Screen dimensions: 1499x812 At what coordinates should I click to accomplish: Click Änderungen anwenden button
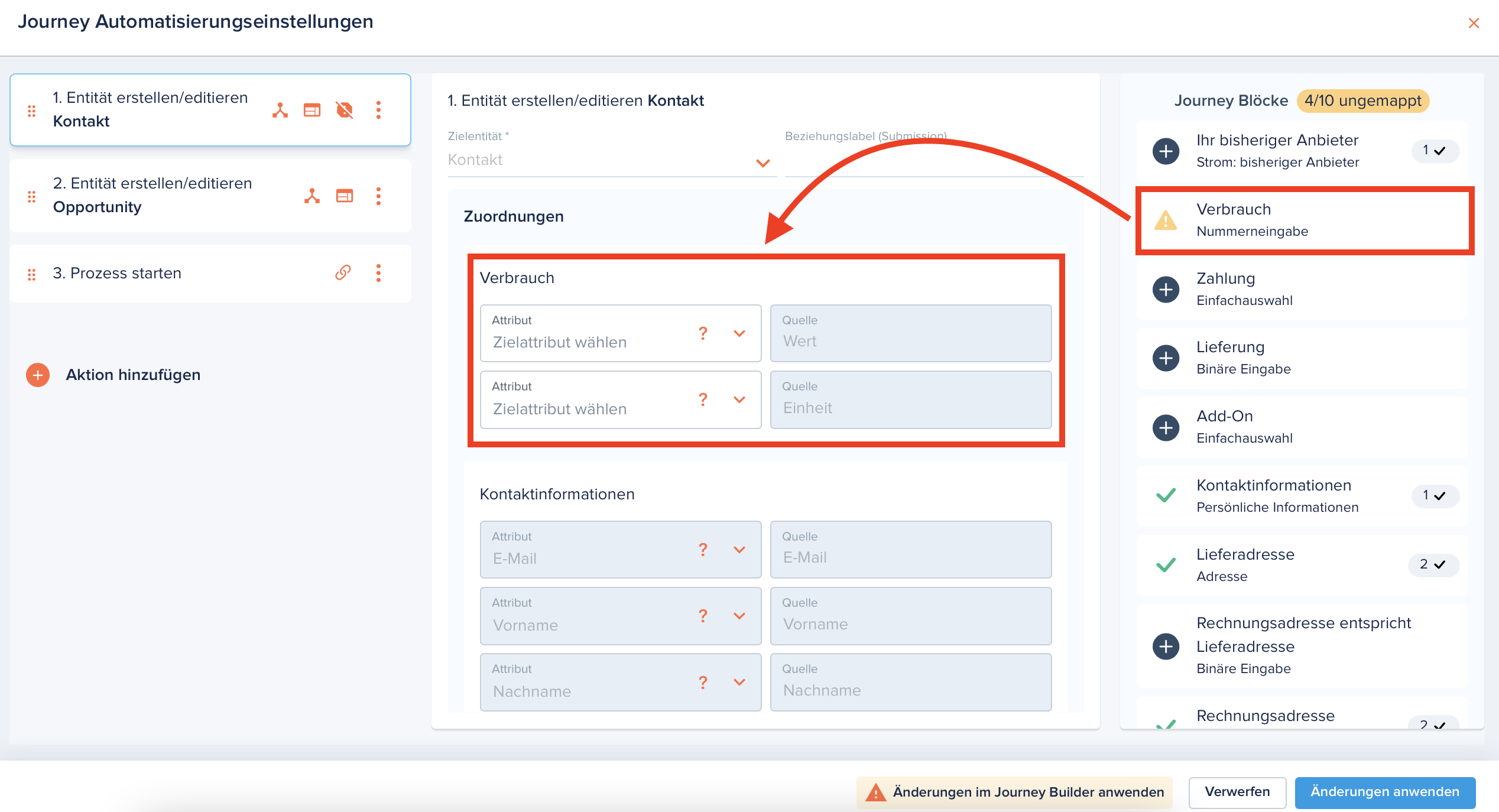click(x=1385, y=792)
